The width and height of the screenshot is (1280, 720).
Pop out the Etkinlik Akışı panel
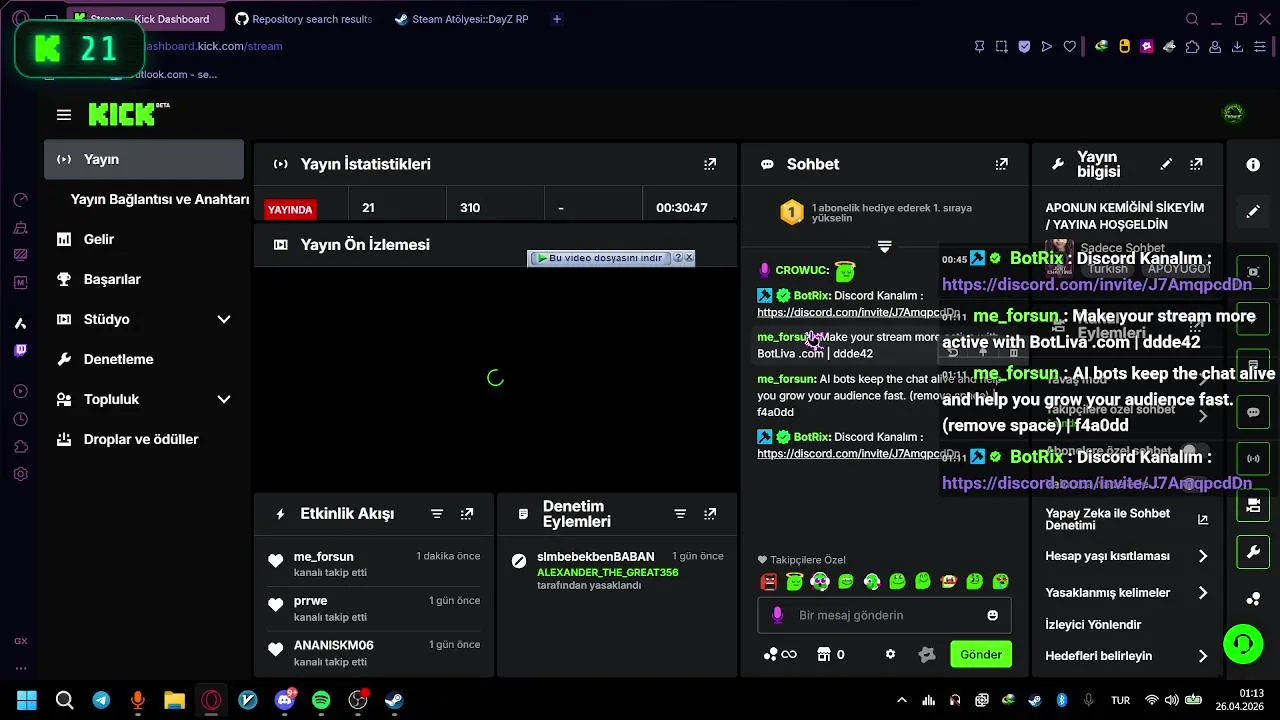467,514
